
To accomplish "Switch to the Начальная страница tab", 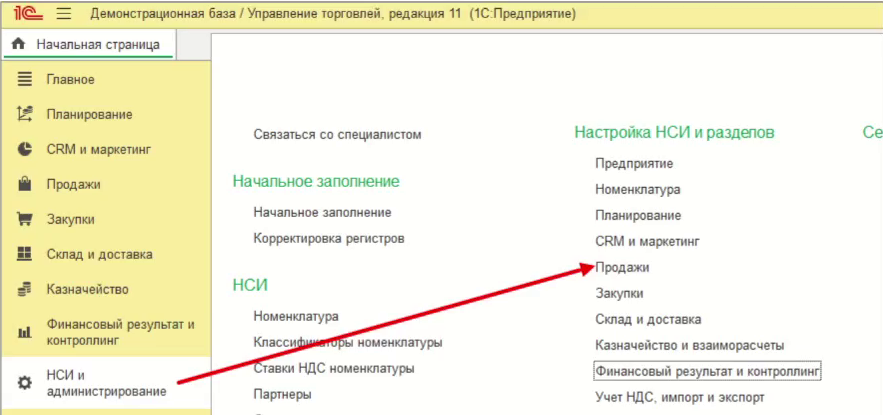I will click(88, 44).
